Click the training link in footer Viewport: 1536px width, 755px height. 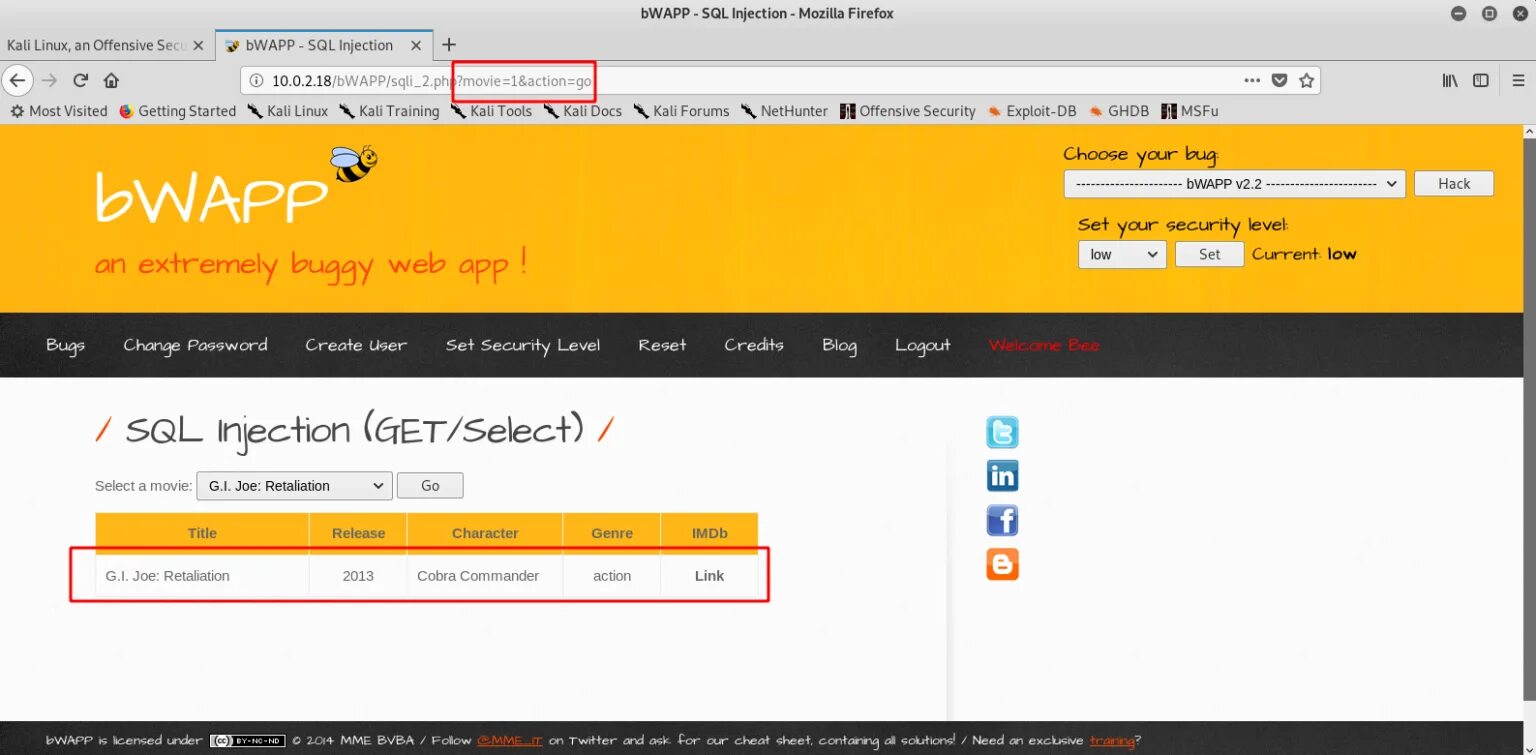[1112, 741]
